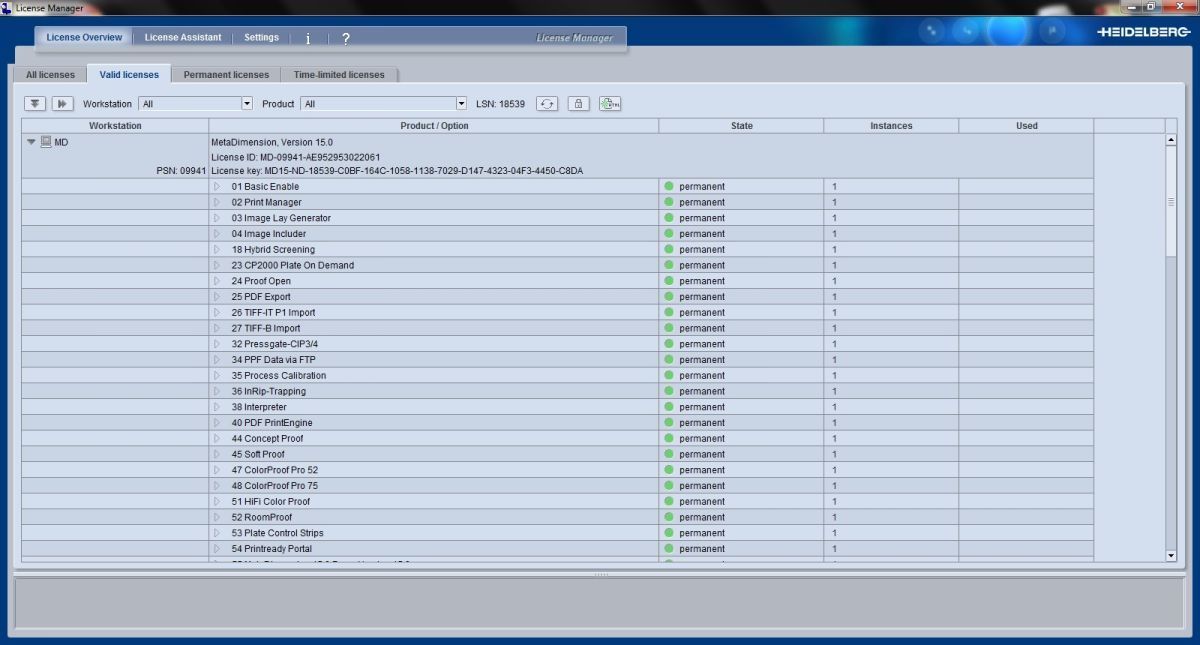Click the lock icon button
Viewport: 1200px width, 645px height.
(x=578, y=103)
